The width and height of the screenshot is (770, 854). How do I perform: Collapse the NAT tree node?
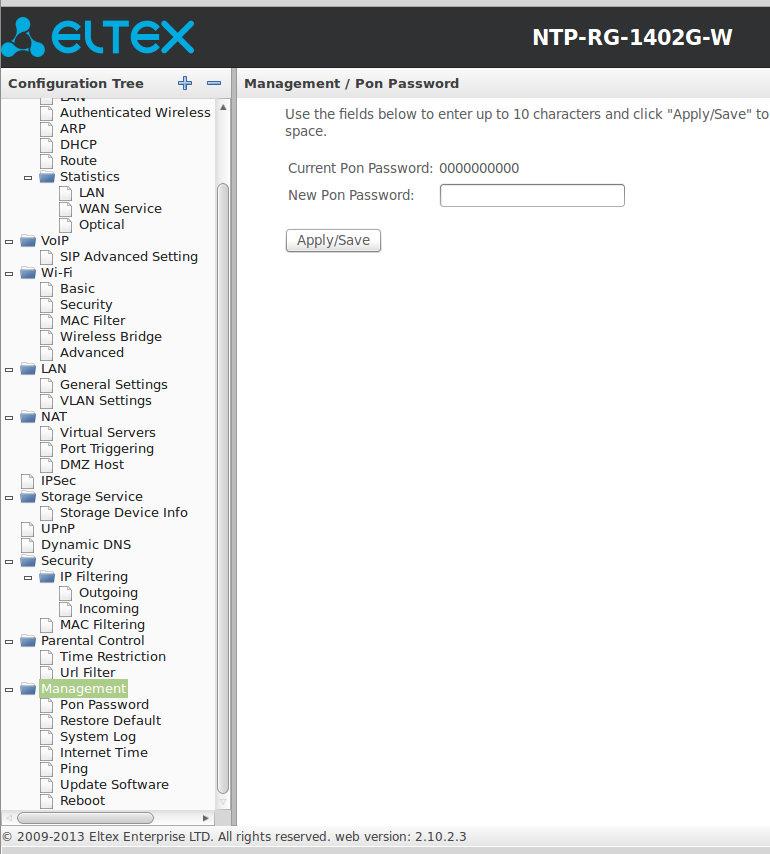tap(9, 418)
